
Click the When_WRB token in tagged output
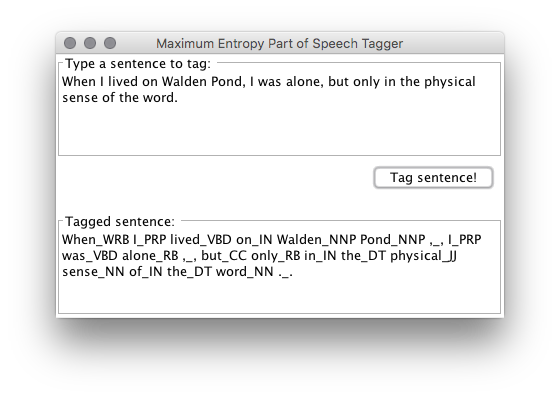[96, 239]
